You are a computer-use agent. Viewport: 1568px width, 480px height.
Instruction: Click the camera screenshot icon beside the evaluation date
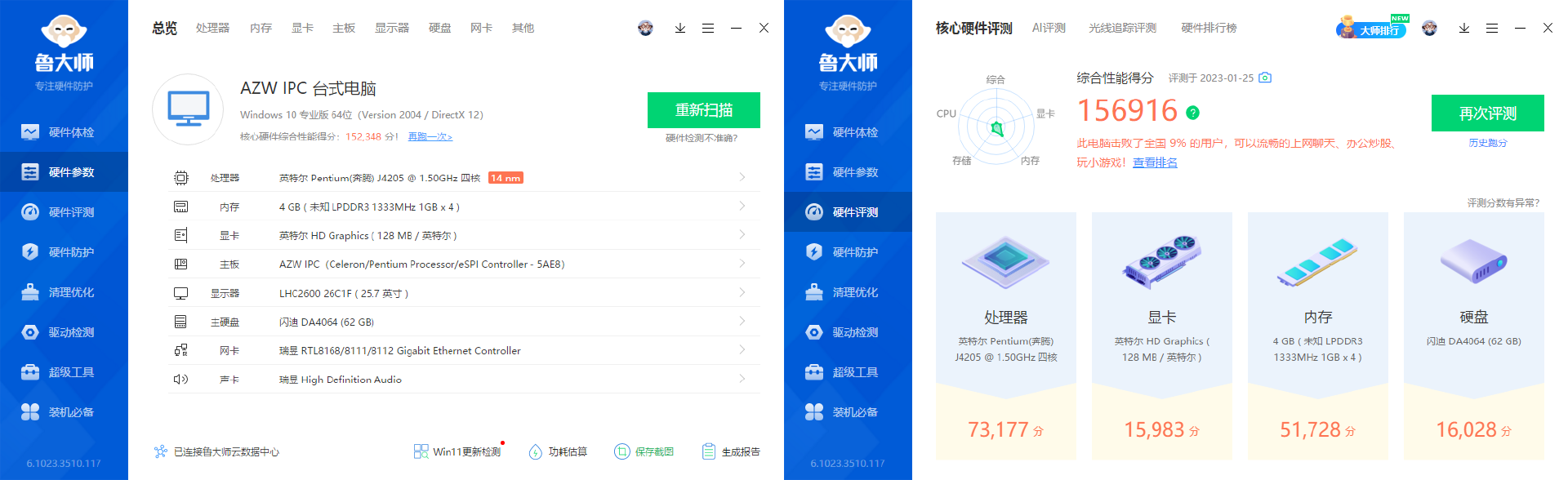(1265, 78)
